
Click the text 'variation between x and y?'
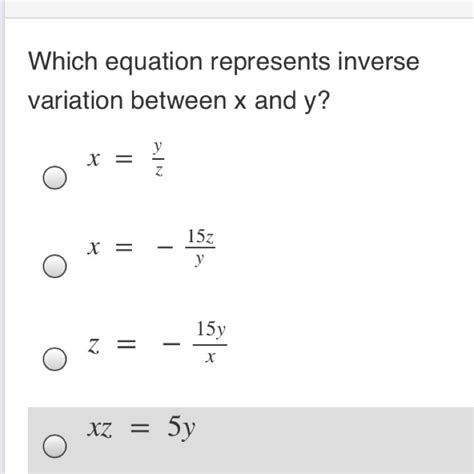[x=179, y=101]
